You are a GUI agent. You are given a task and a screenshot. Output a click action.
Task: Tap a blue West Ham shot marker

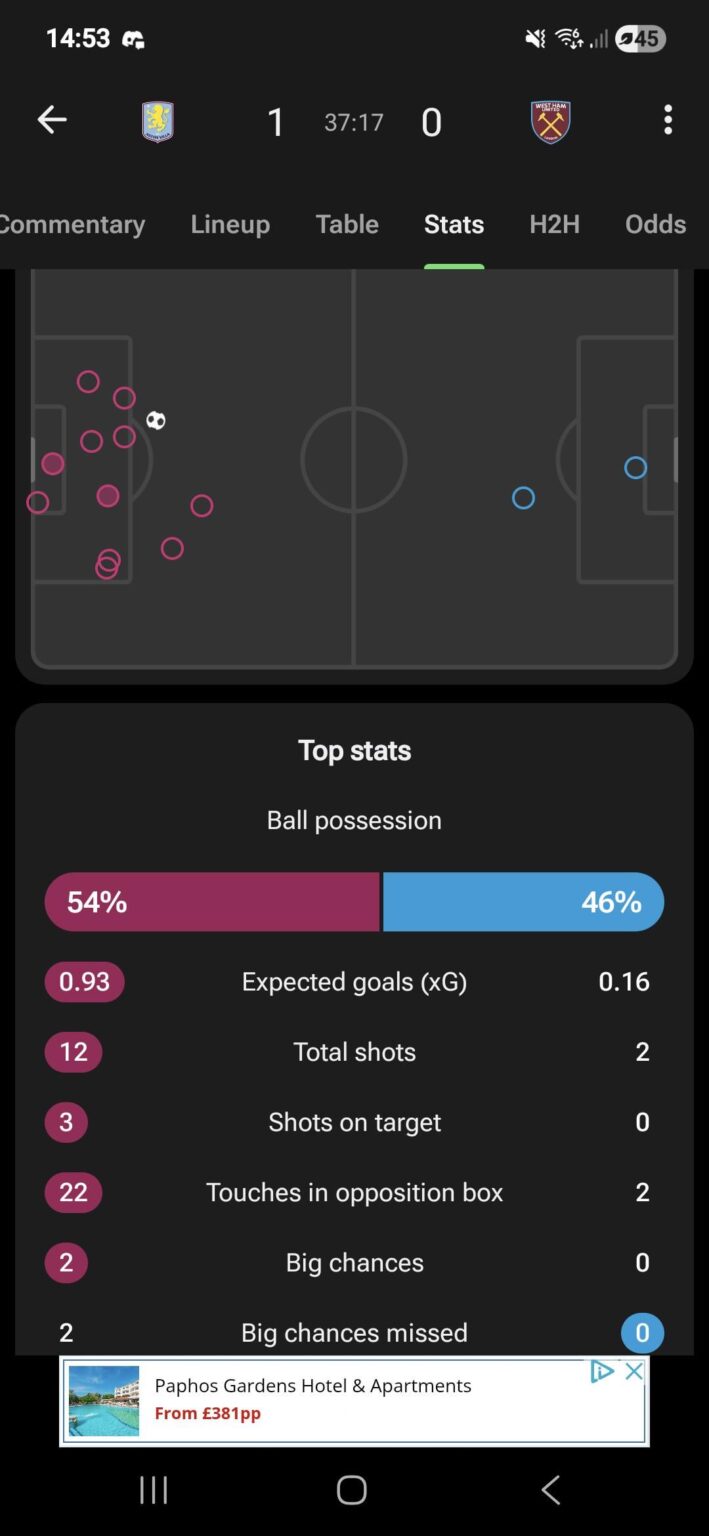[523, 498]
